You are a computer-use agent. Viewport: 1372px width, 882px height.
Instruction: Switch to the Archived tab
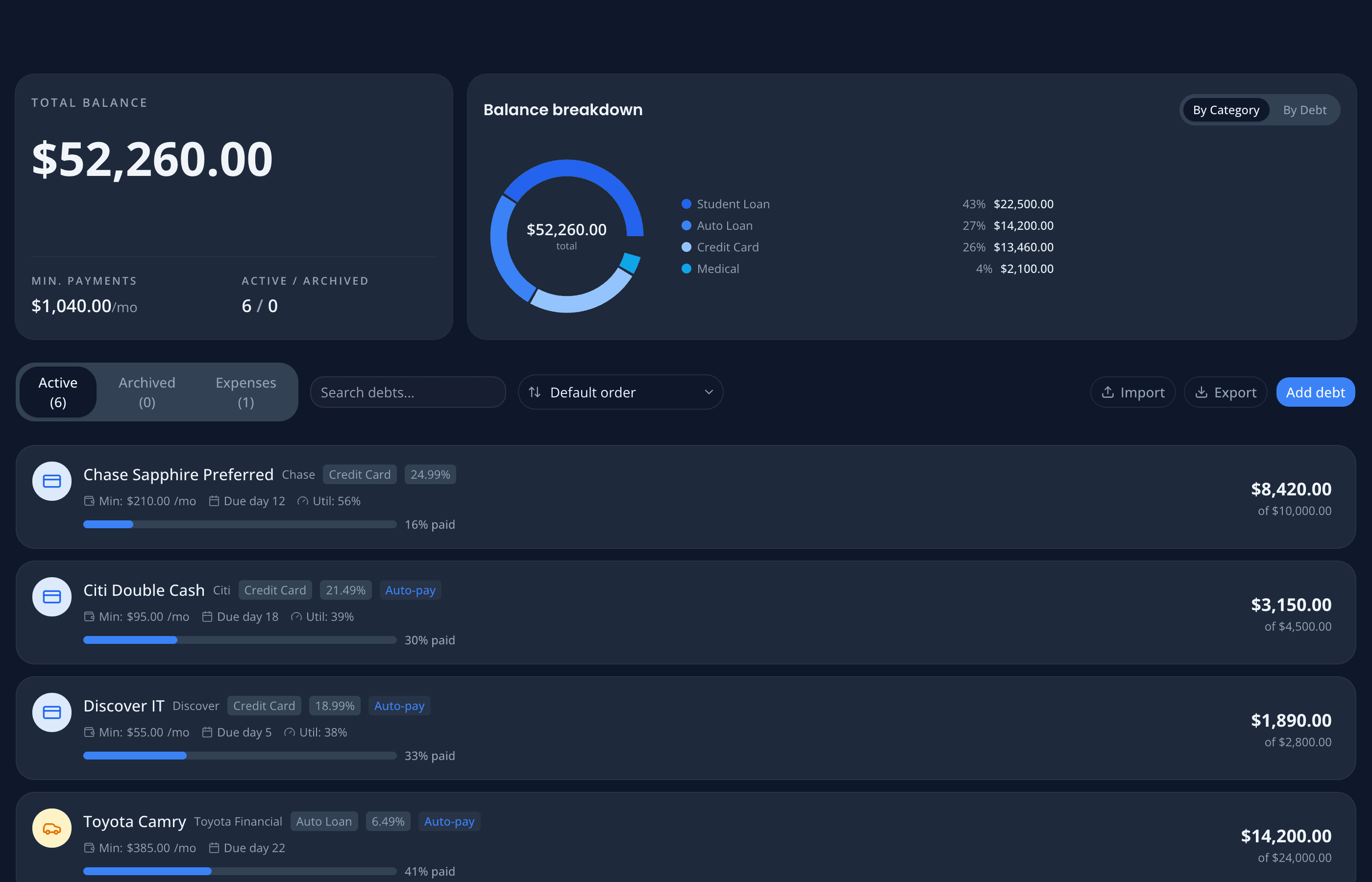(x=147, y=392)
